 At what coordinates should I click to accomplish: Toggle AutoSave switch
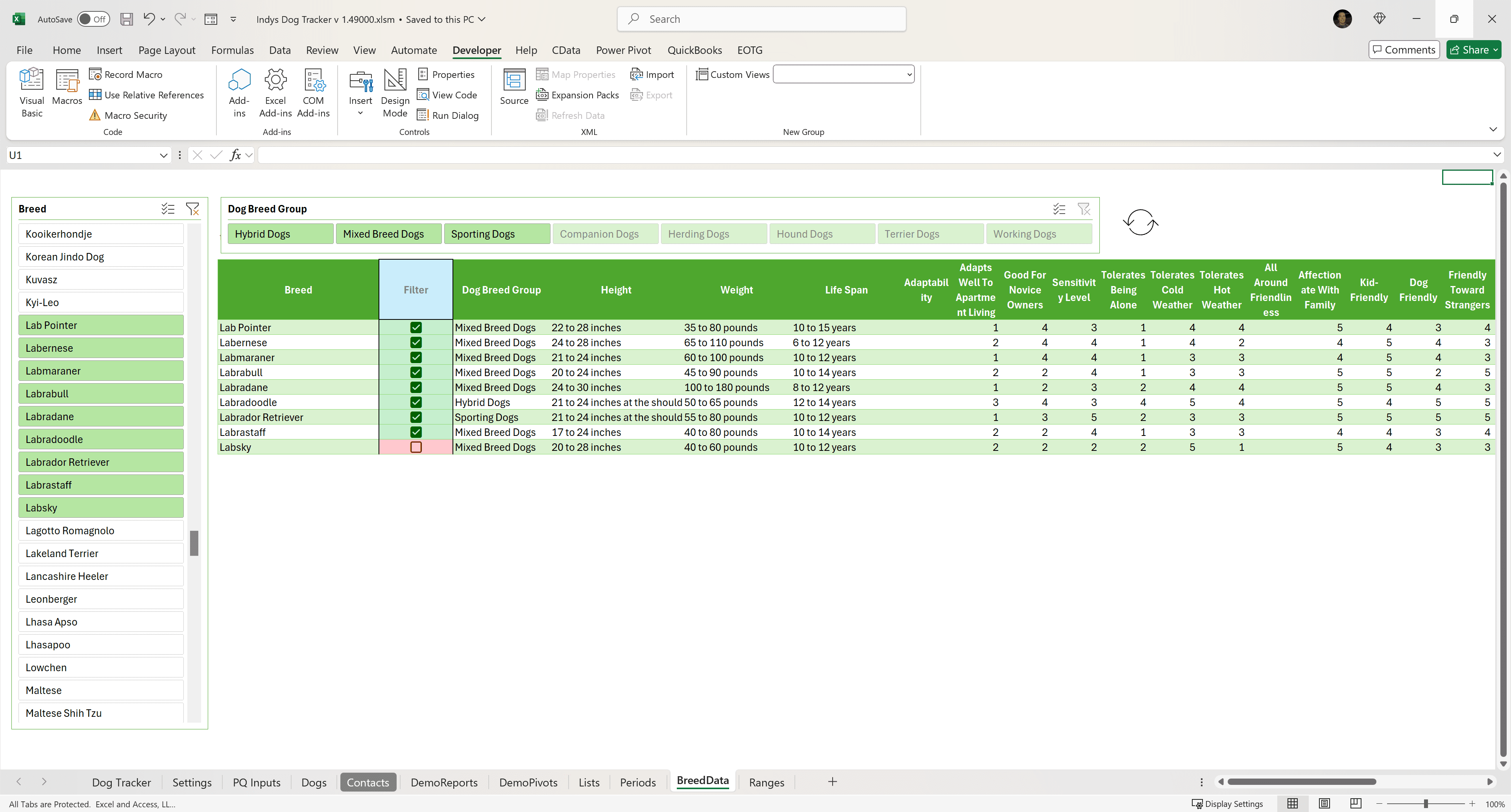(94, 19)
